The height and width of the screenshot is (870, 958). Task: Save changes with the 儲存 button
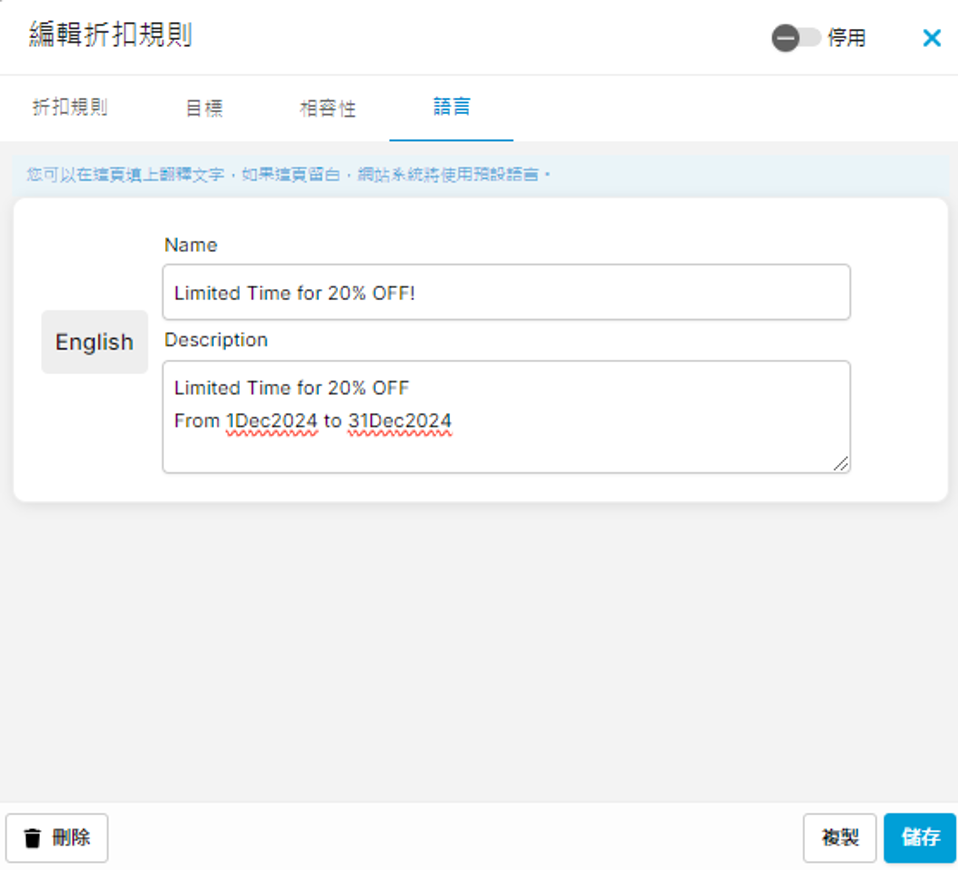click(919, 838)
